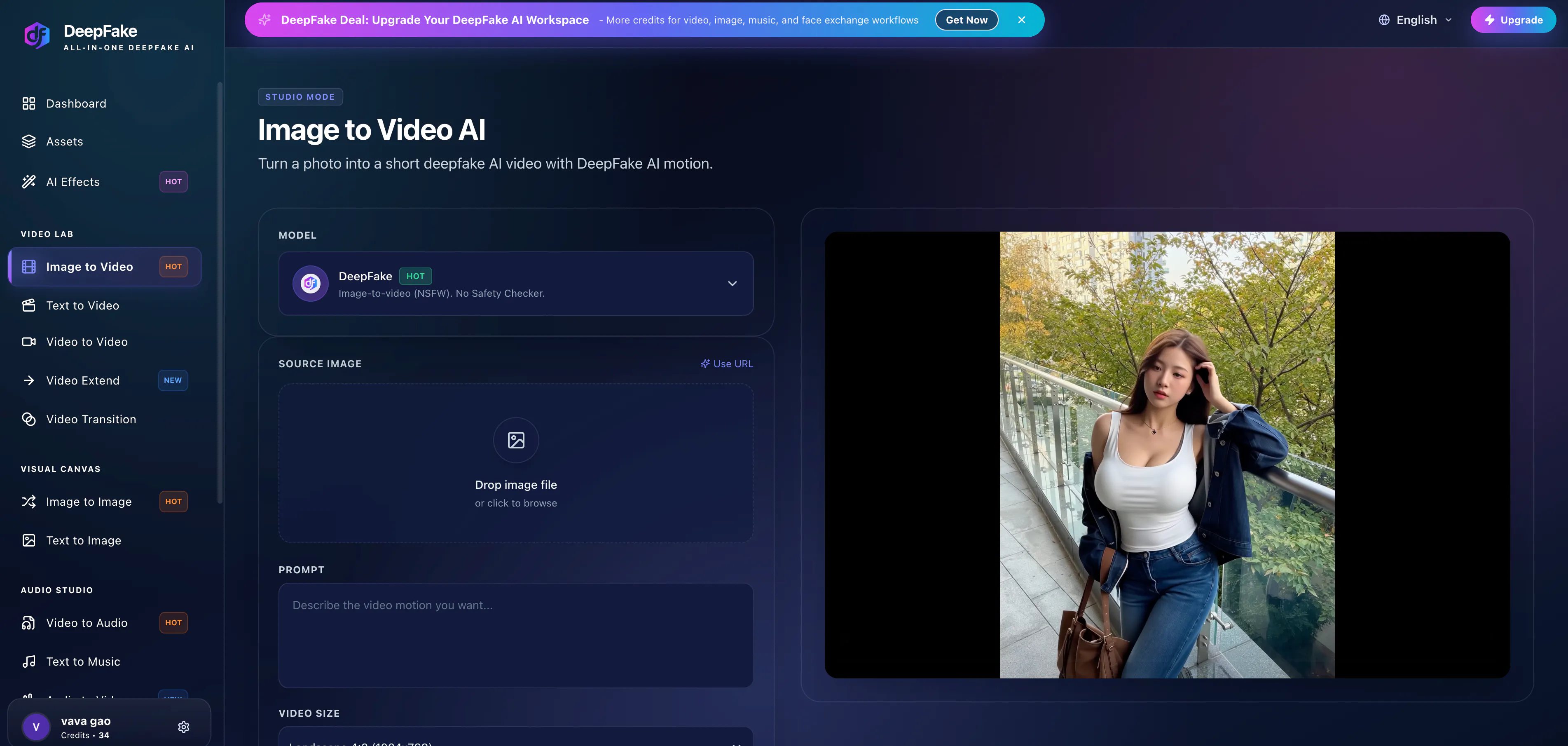Click the vava gao profile avatar
This screenshot has width=1568, height=746.
pyautogui.click(x=36, y=727)
